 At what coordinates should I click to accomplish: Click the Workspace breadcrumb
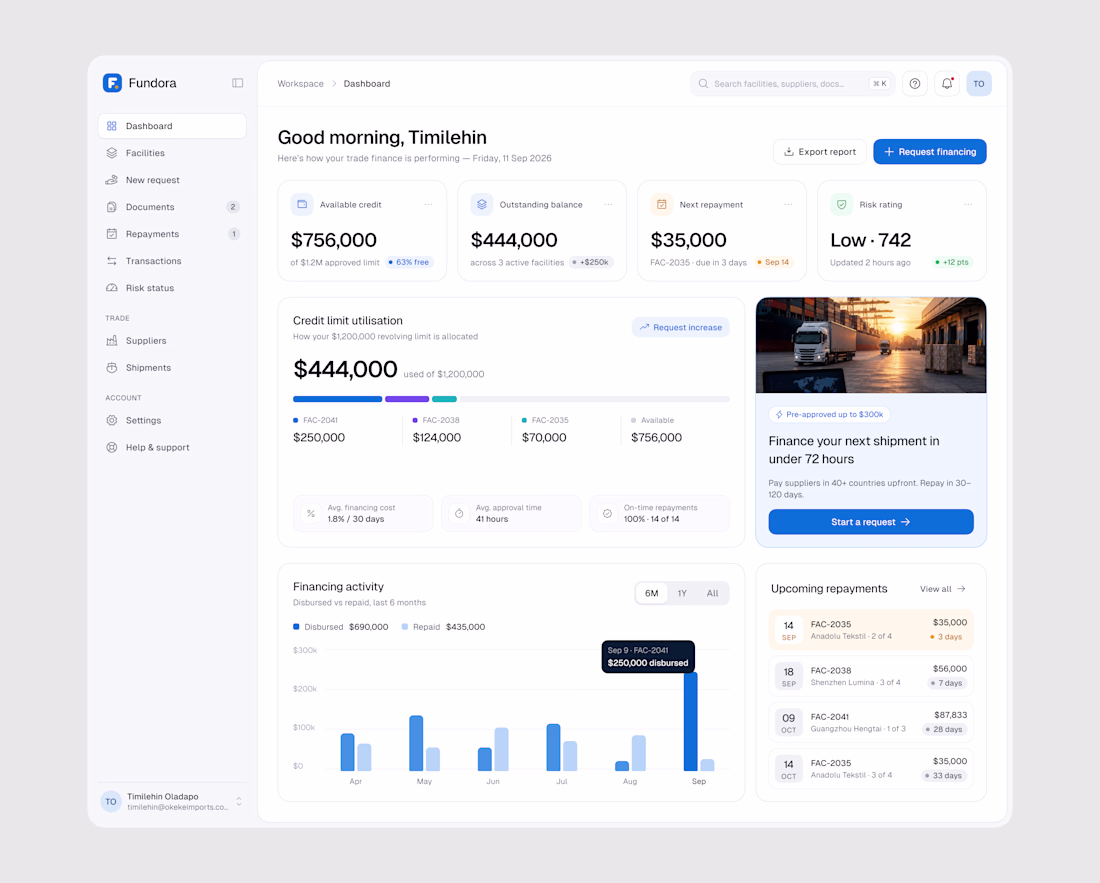[300, 83]
